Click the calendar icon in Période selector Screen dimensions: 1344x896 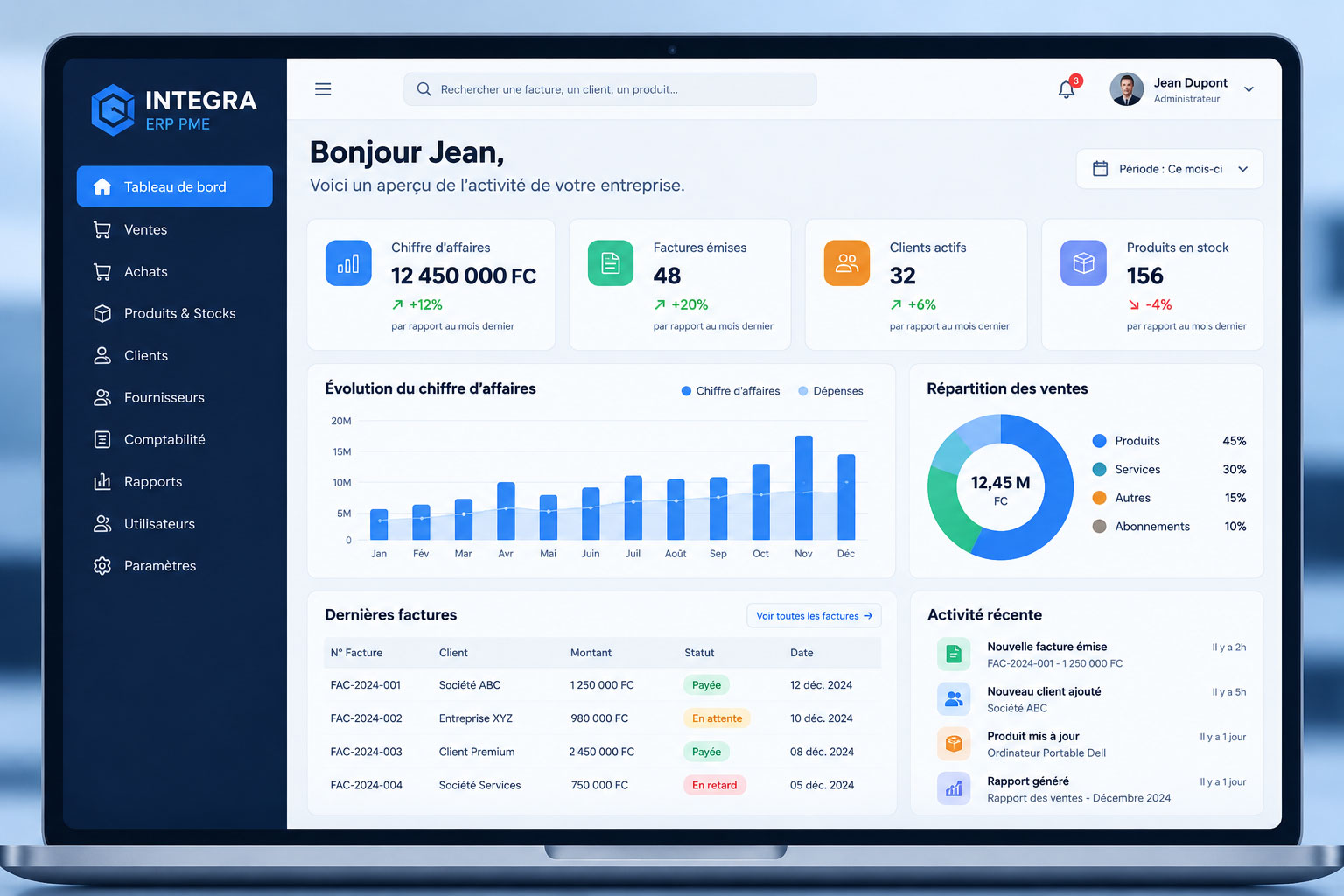pyautogui.click(x=1101, y=169)
